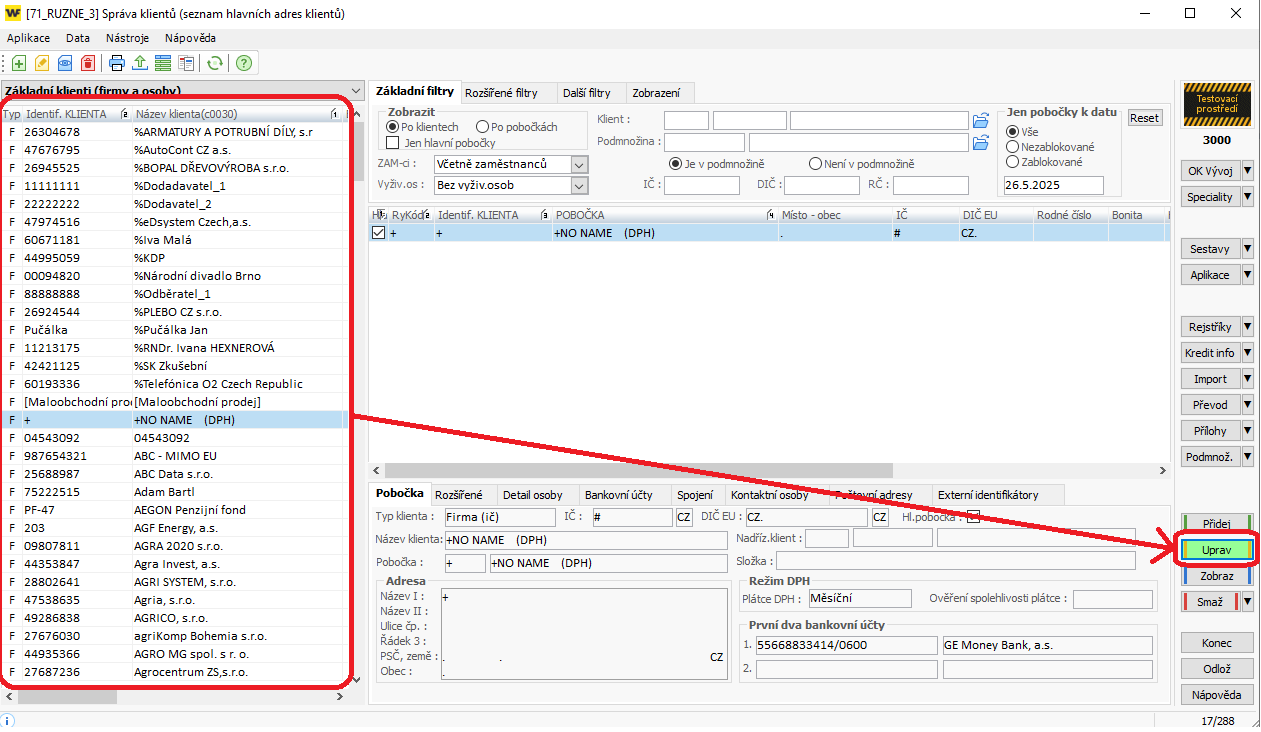Click the Reset button
The image size is (1261, 732).
coord(1144,118)
